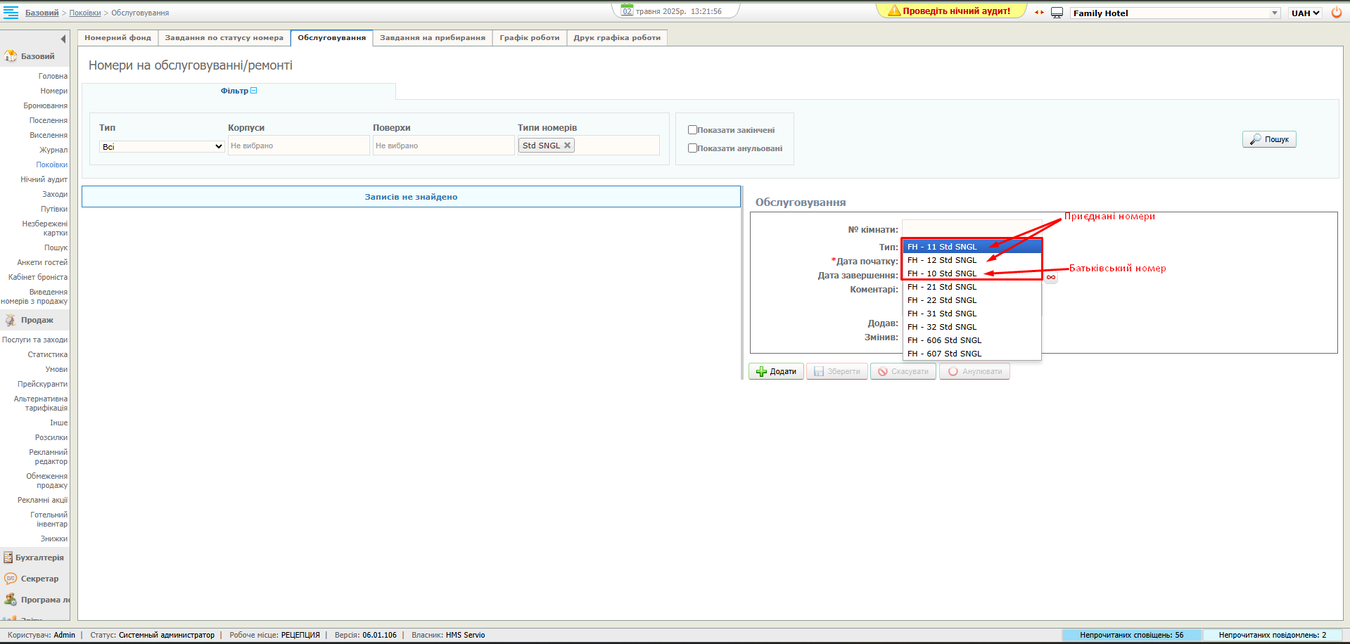The width and height of the screenshot is (1350, 644).
Task: Open the Family Hotel selector dropdown
Action: [1175, 13]
